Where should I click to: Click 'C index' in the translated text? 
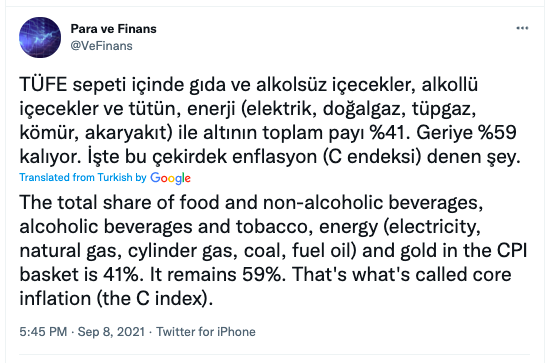[x=169, y=298]
